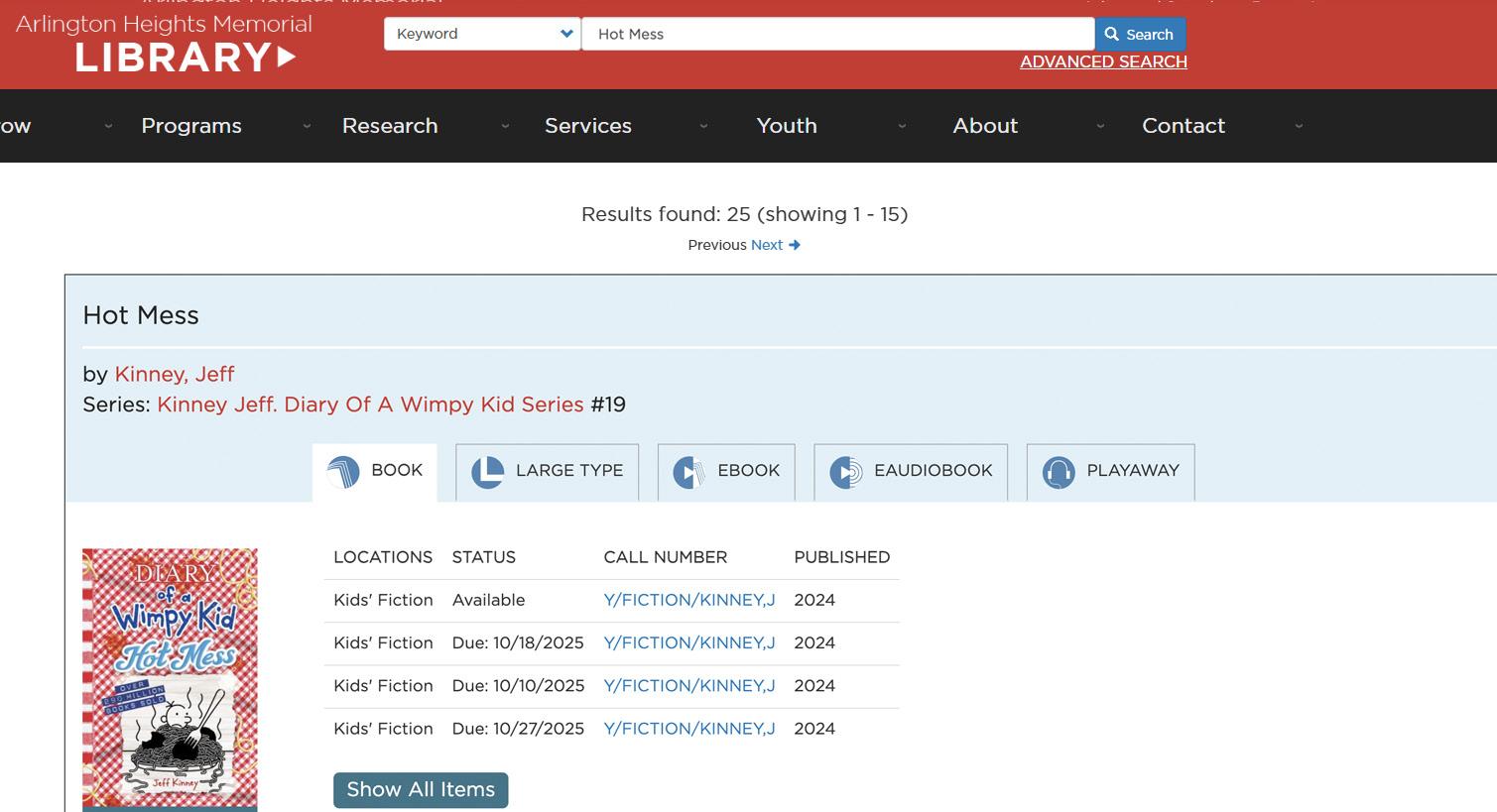Open call number link for Due 10/27/2025 row
Screen dimensions: 1497x812
tap(689, 729)
